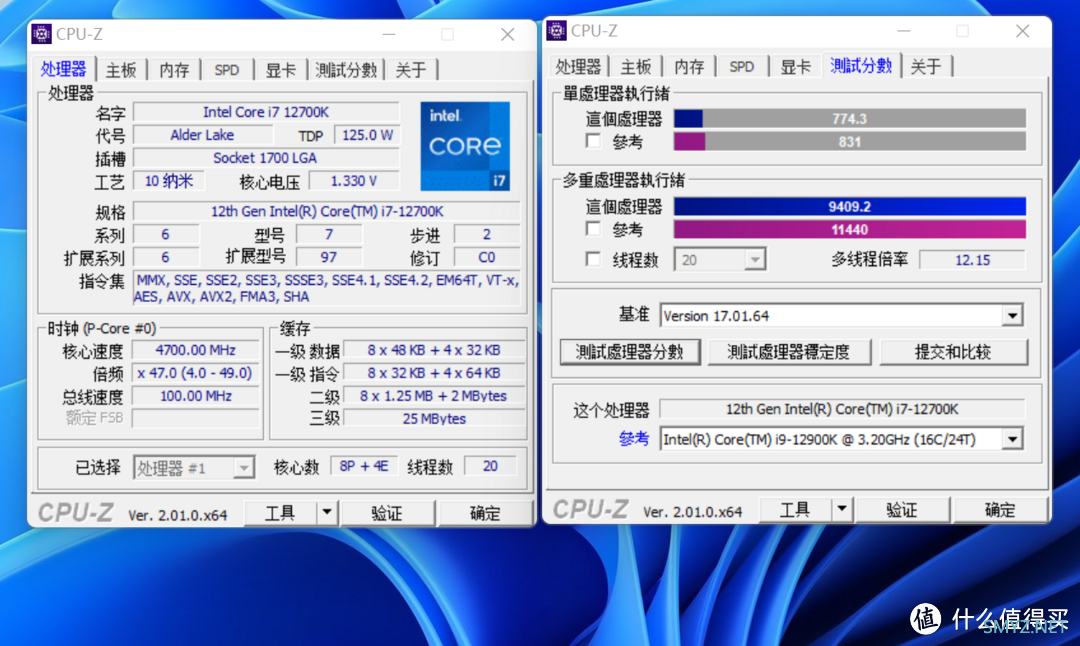Click the 核心数 value 8P + 4E
The image size is (1080, 646).
(364, 466)
